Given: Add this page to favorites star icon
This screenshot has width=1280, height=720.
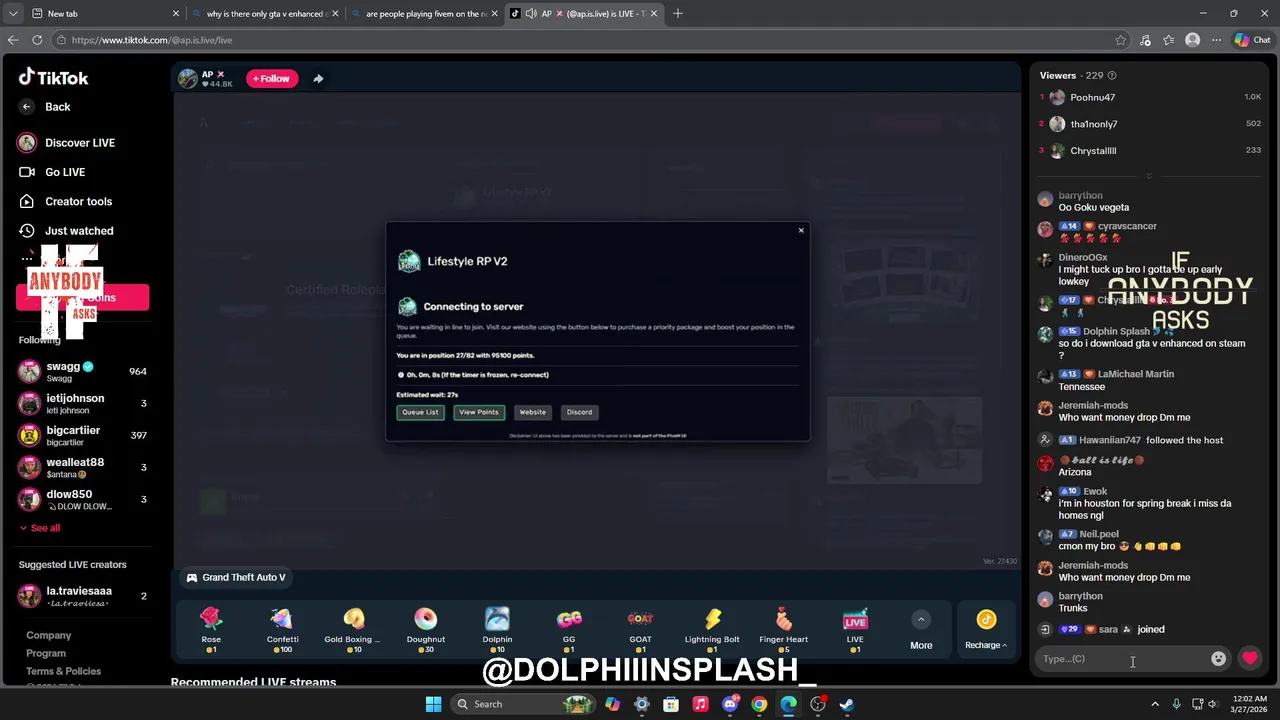Looking at the screenshot, I should pos(1121,40).
